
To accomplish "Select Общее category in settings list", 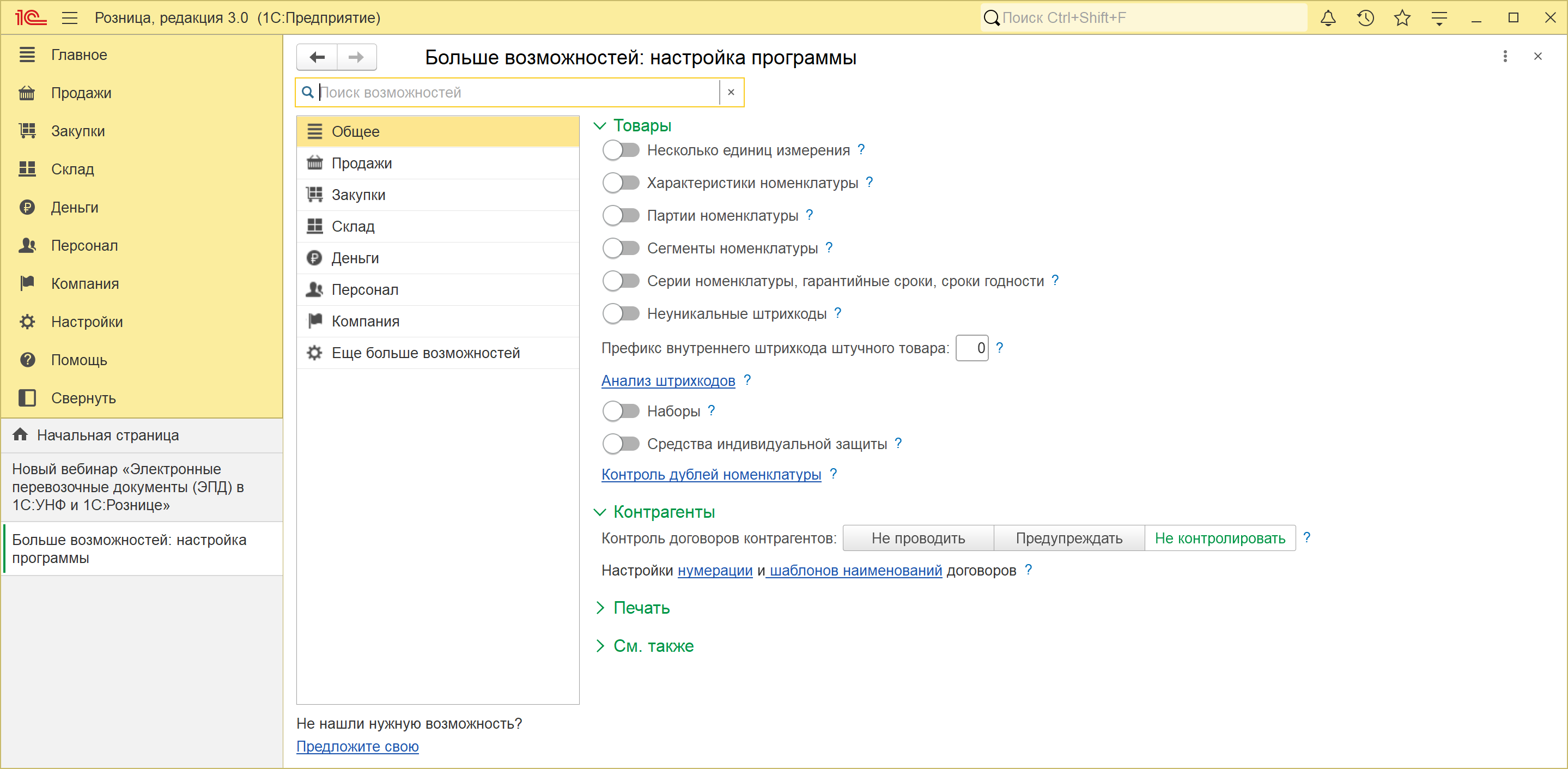I will 437,131.
